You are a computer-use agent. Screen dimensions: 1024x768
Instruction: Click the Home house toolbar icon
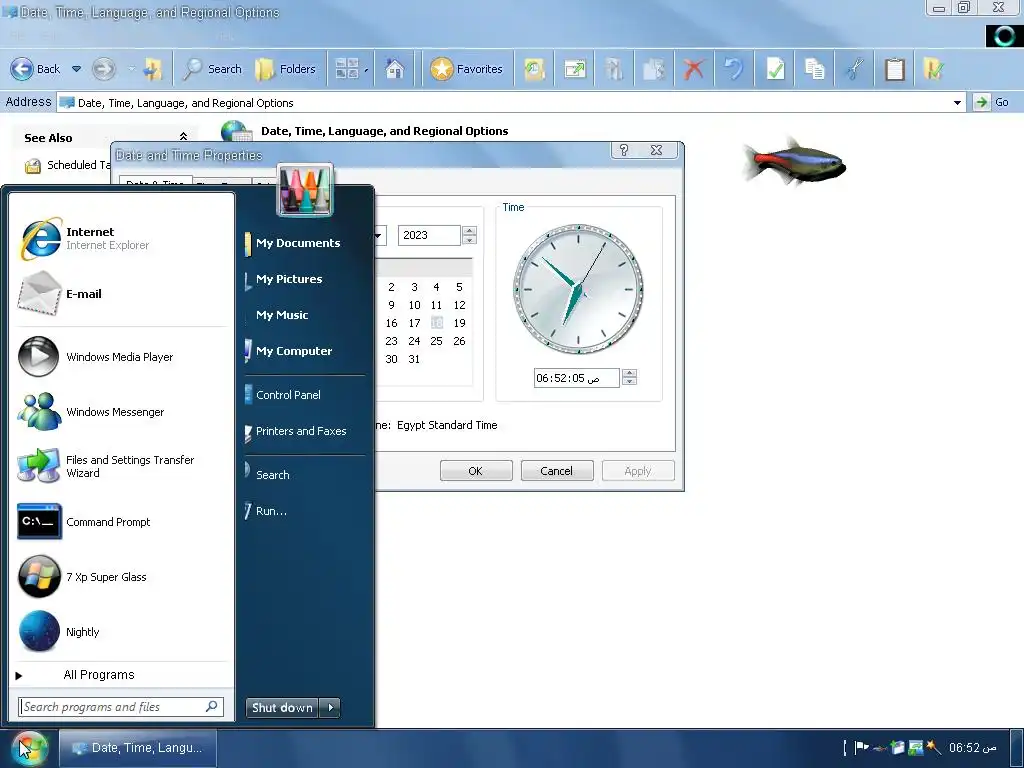point(394,69)
